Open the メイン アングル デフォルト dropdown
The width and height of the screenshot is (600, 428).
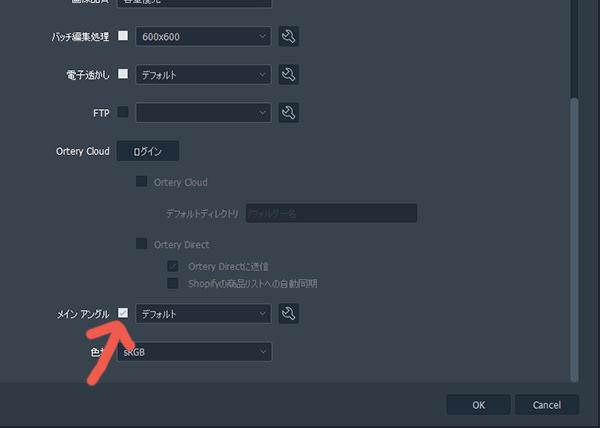point(203,314)
